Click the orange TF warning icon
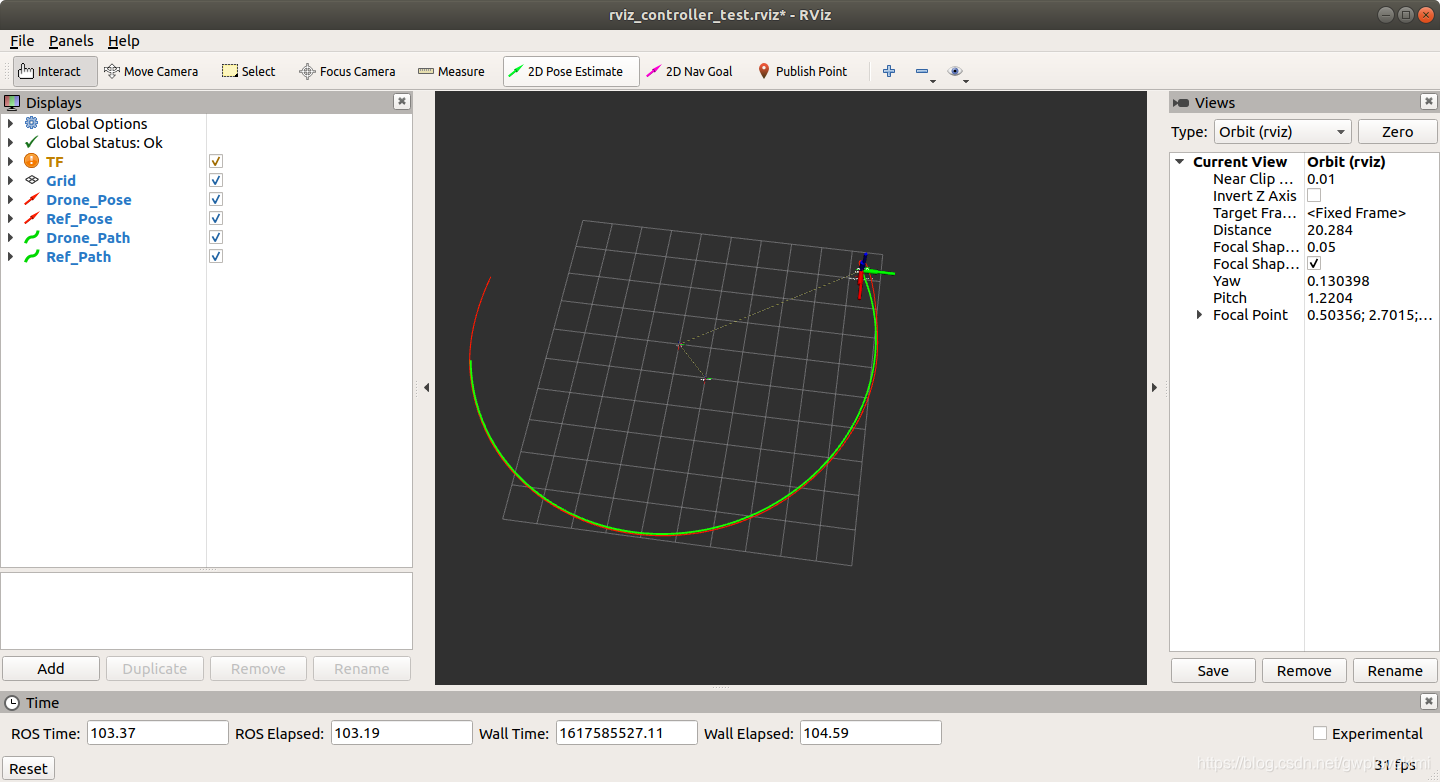The image size is (1440, 782). tap(31, 161)
